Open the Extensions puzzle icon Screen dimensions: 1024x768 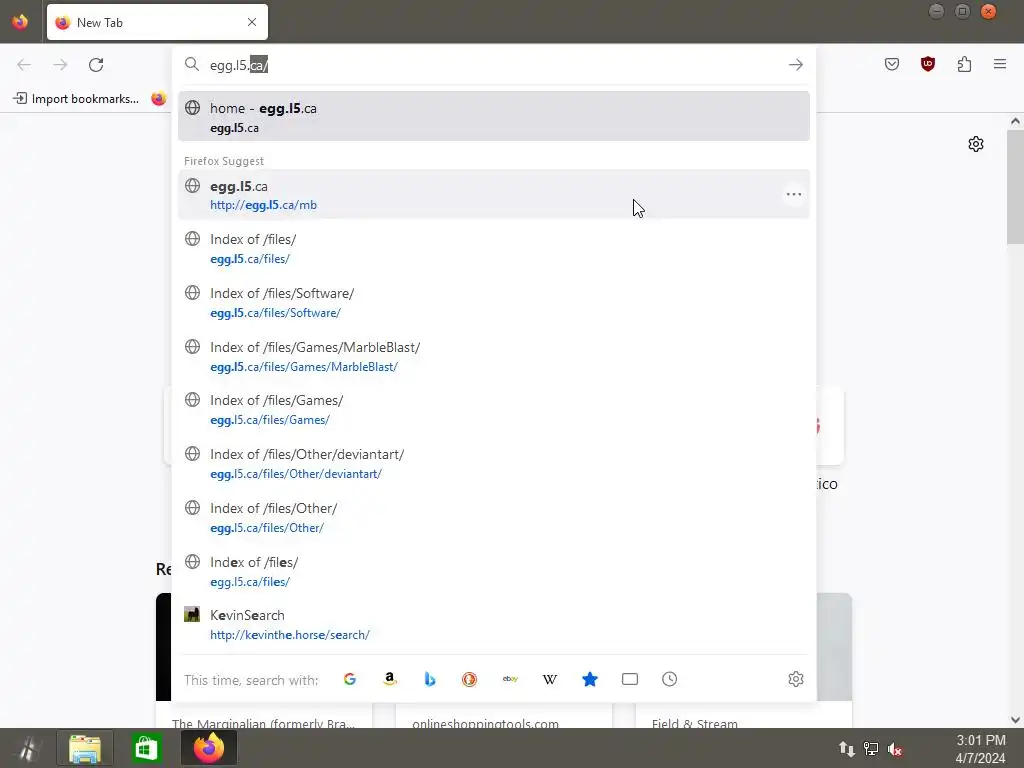pyautogui.click(x=964, y=64)
